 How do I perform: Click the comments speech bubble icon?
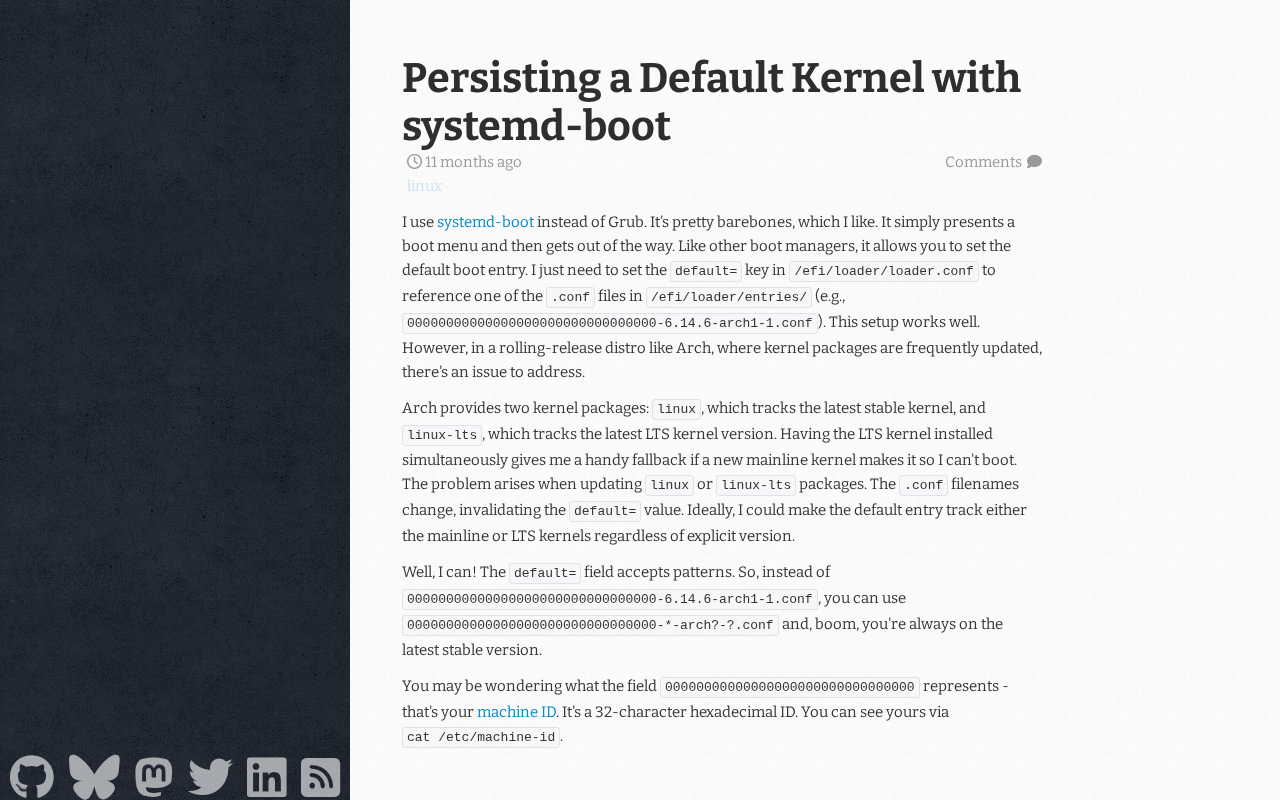pyautogui.click(x=1034, y=162)
